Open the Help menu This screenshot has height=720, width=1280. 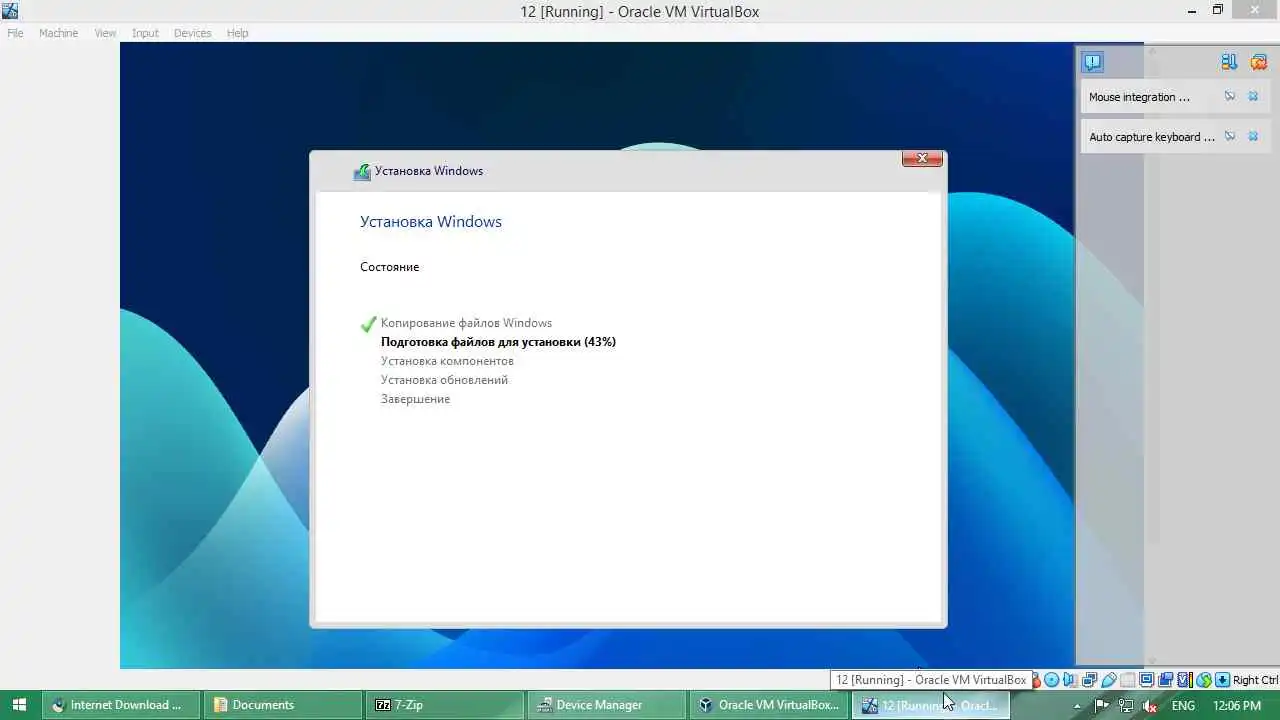(x=237, y=33)
